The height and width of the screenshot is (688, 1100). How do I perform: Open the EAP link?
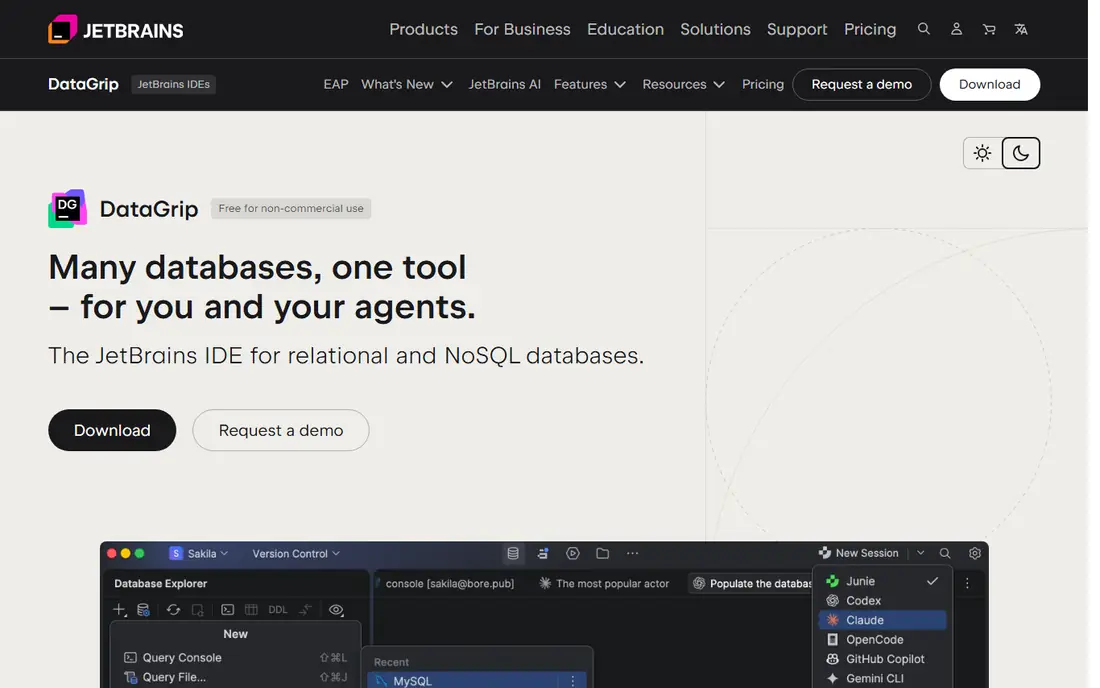[x=336, y=84]
